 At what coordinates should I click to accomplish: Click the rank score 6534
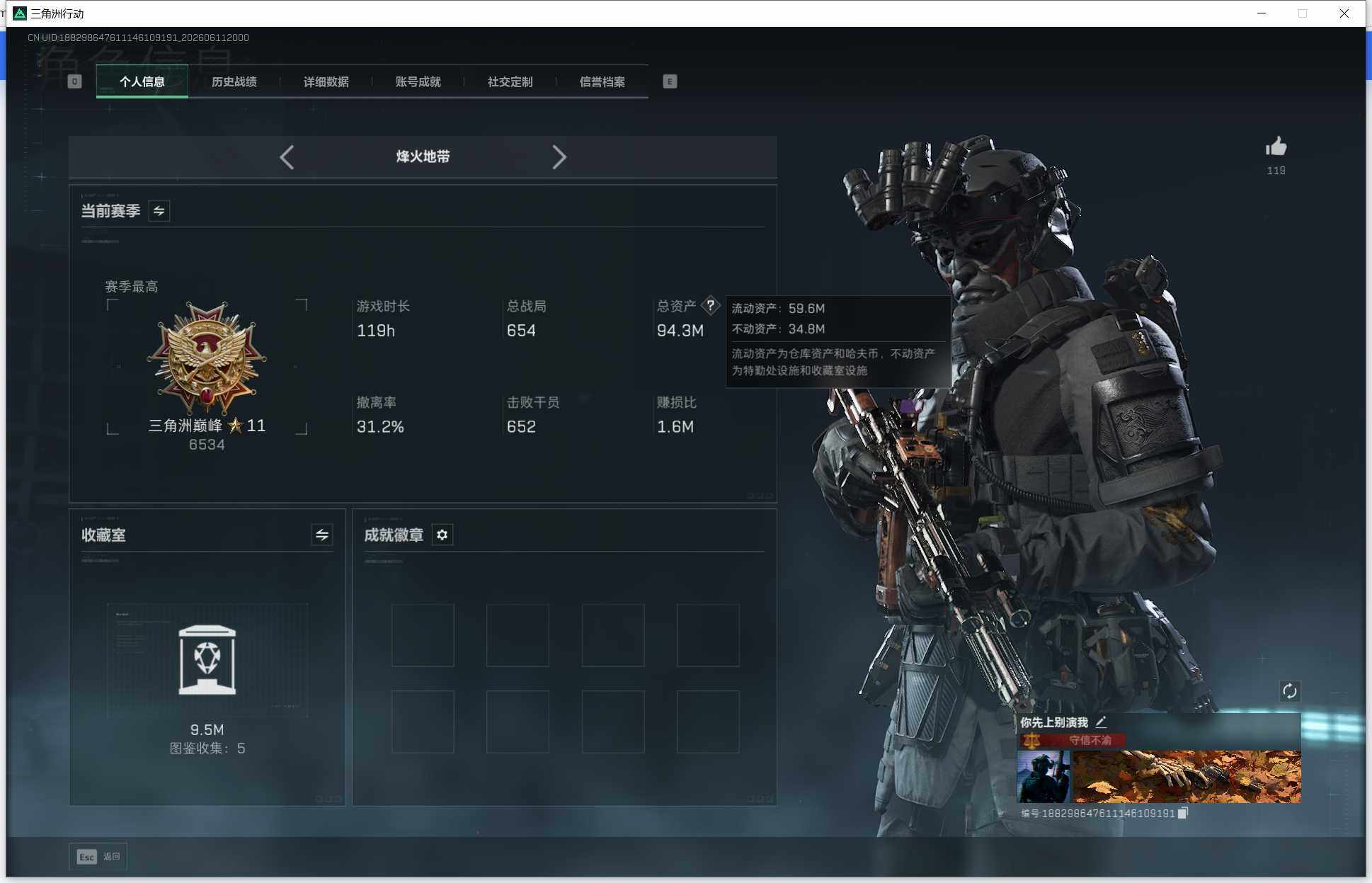click(207, 445)
